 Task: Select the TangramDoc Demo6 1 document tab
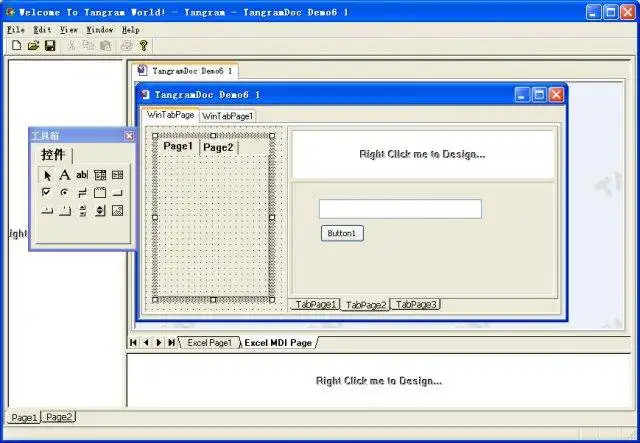tap(186, 71)
